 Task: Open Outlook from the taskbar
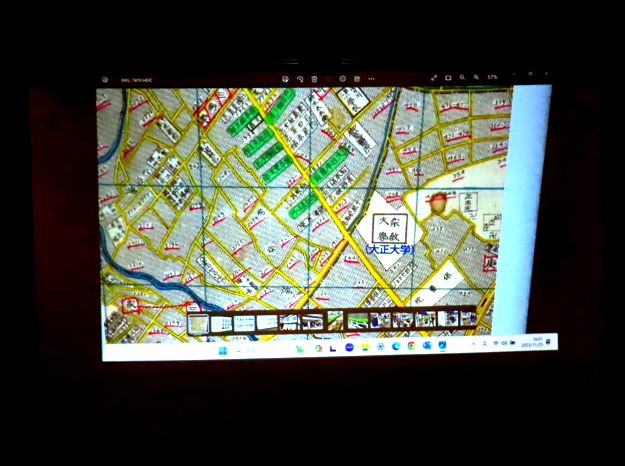(426, 346)
